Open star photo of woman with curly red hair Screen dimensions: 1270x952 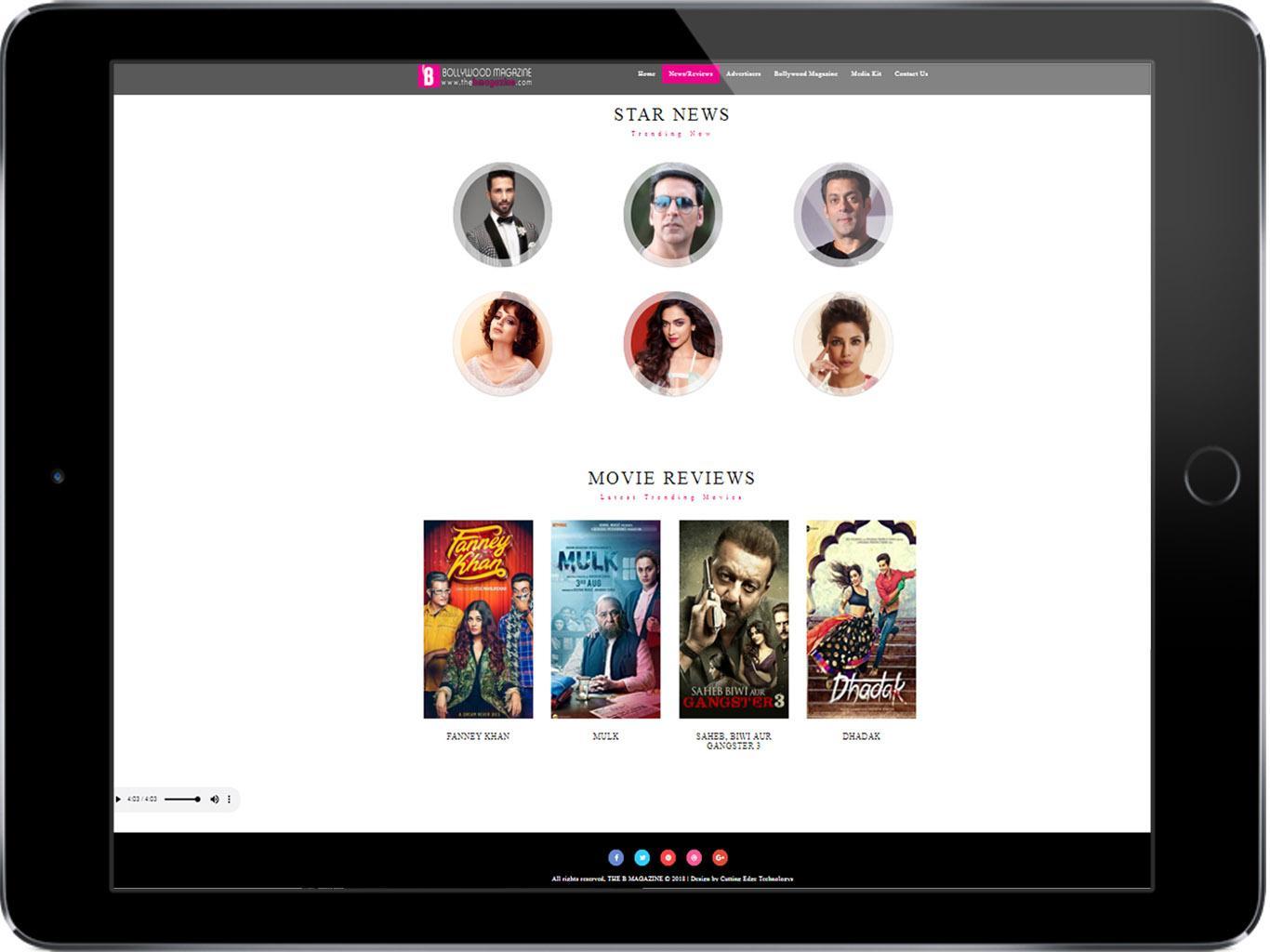502,344
